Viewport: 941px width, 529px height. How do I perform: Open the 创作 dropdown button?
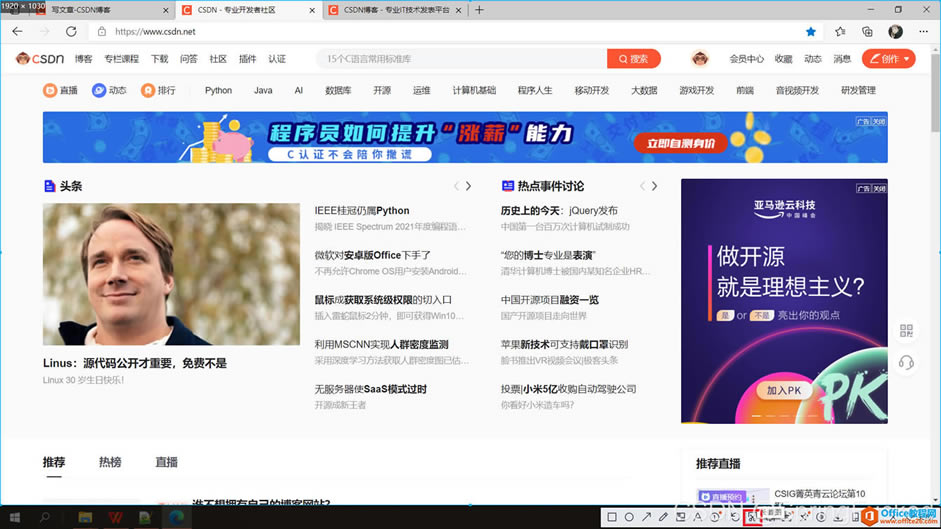(x=889, y=58)
